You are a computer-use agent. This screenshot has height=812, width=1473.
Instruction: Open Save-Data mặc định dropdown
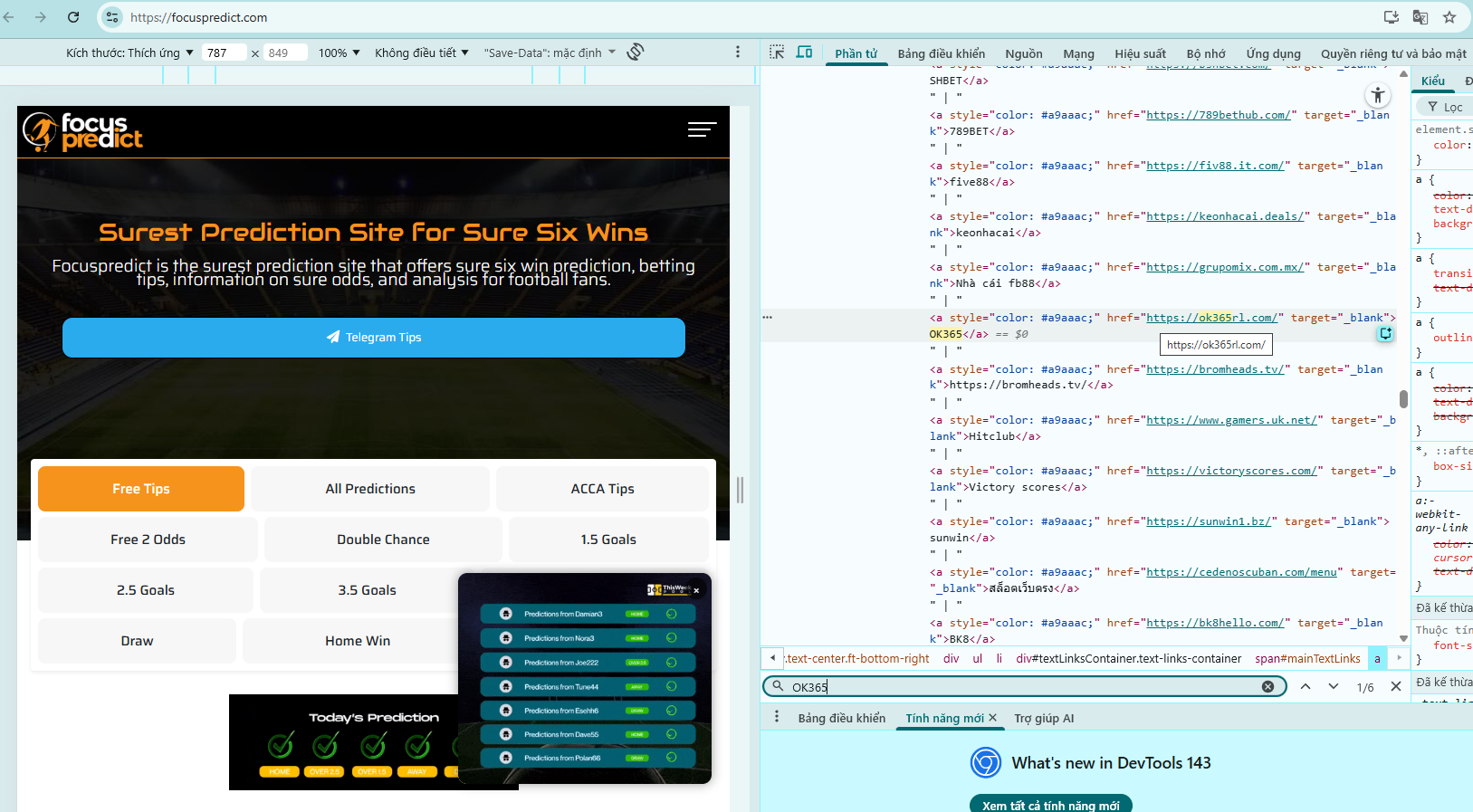(550, 53)
